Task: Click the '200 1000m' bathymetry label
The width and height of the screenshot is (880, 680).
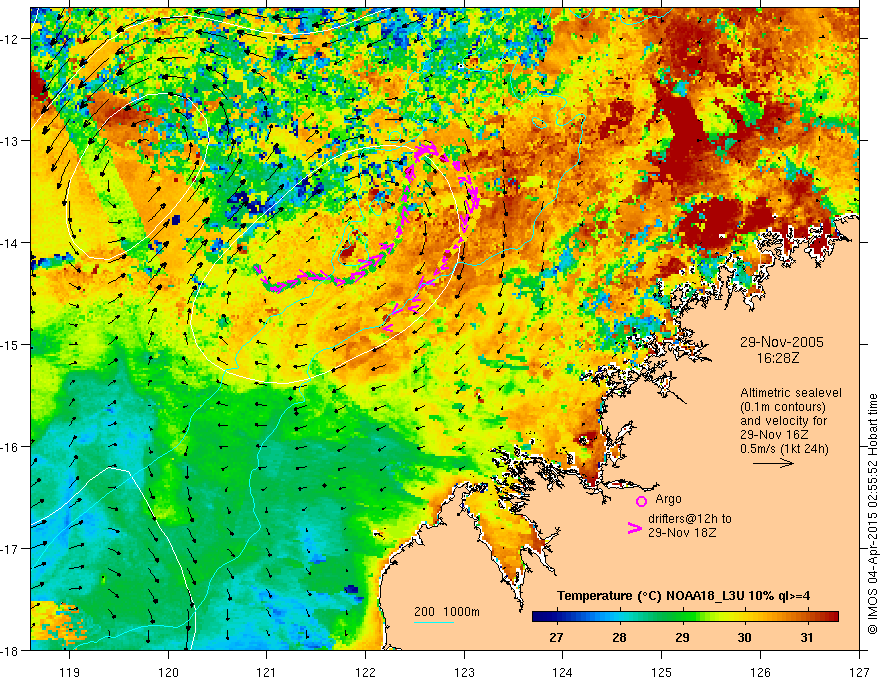Action: point(447,612)
